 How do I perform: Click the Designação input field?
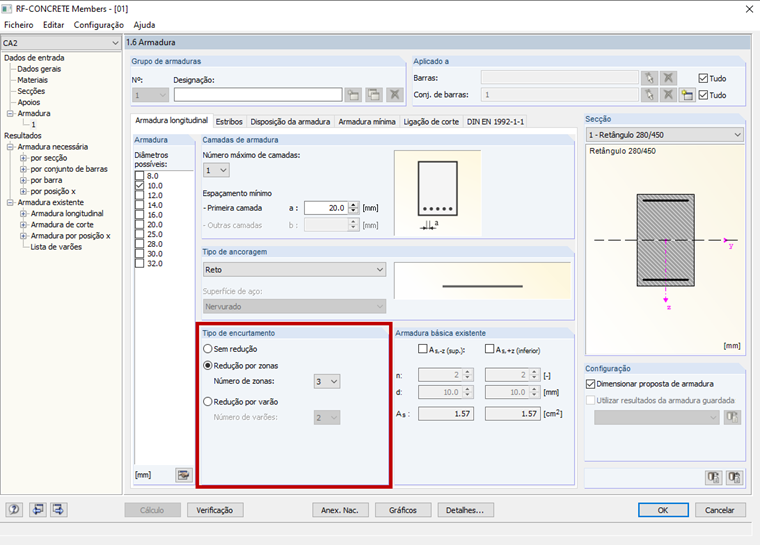click(258, 95)
